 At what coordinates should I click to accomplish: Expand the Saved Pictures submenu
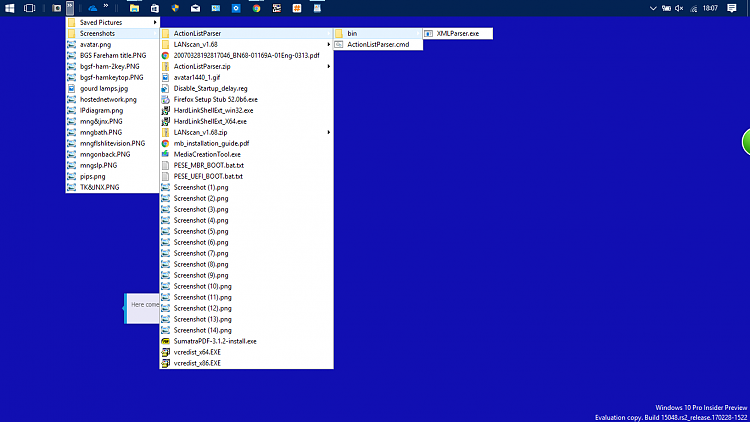pos(110,22)
